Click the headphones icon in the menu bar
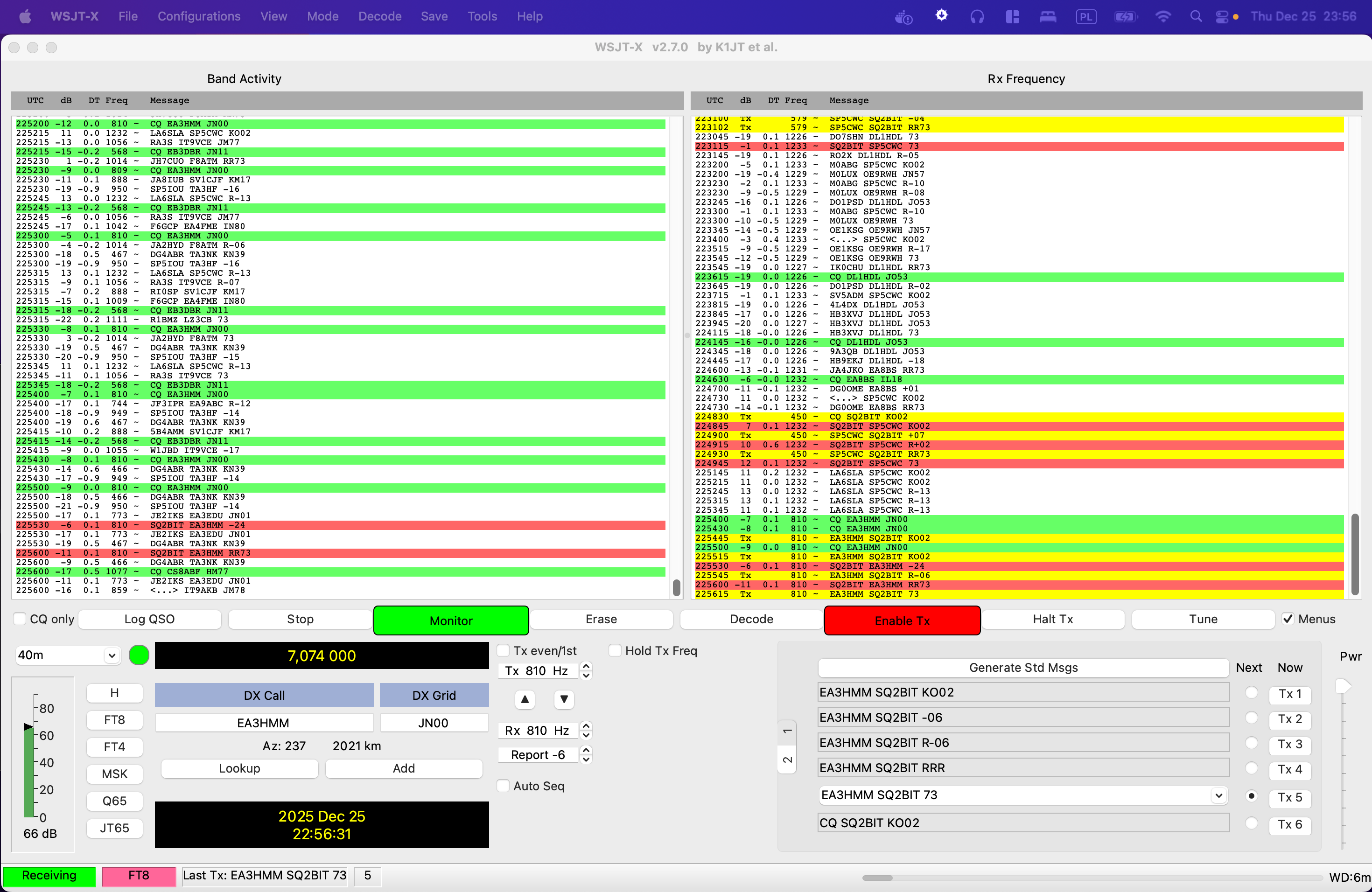 (977, 17)
